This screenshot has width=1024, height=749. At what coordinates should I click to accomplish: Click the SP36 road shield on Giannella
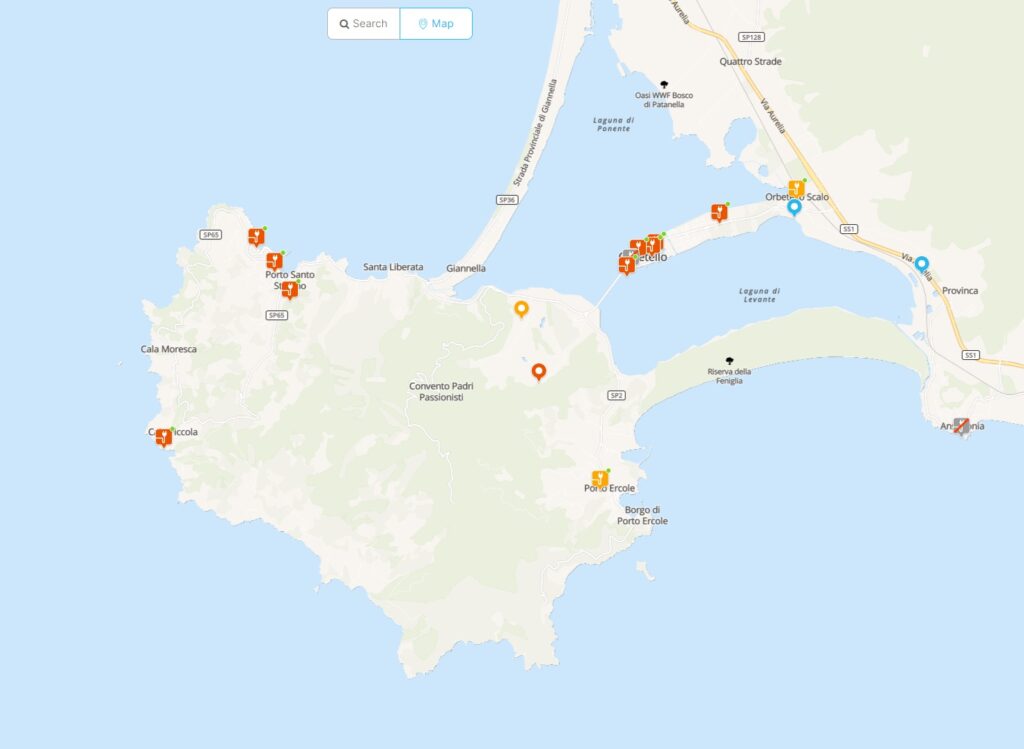point(507,200)
